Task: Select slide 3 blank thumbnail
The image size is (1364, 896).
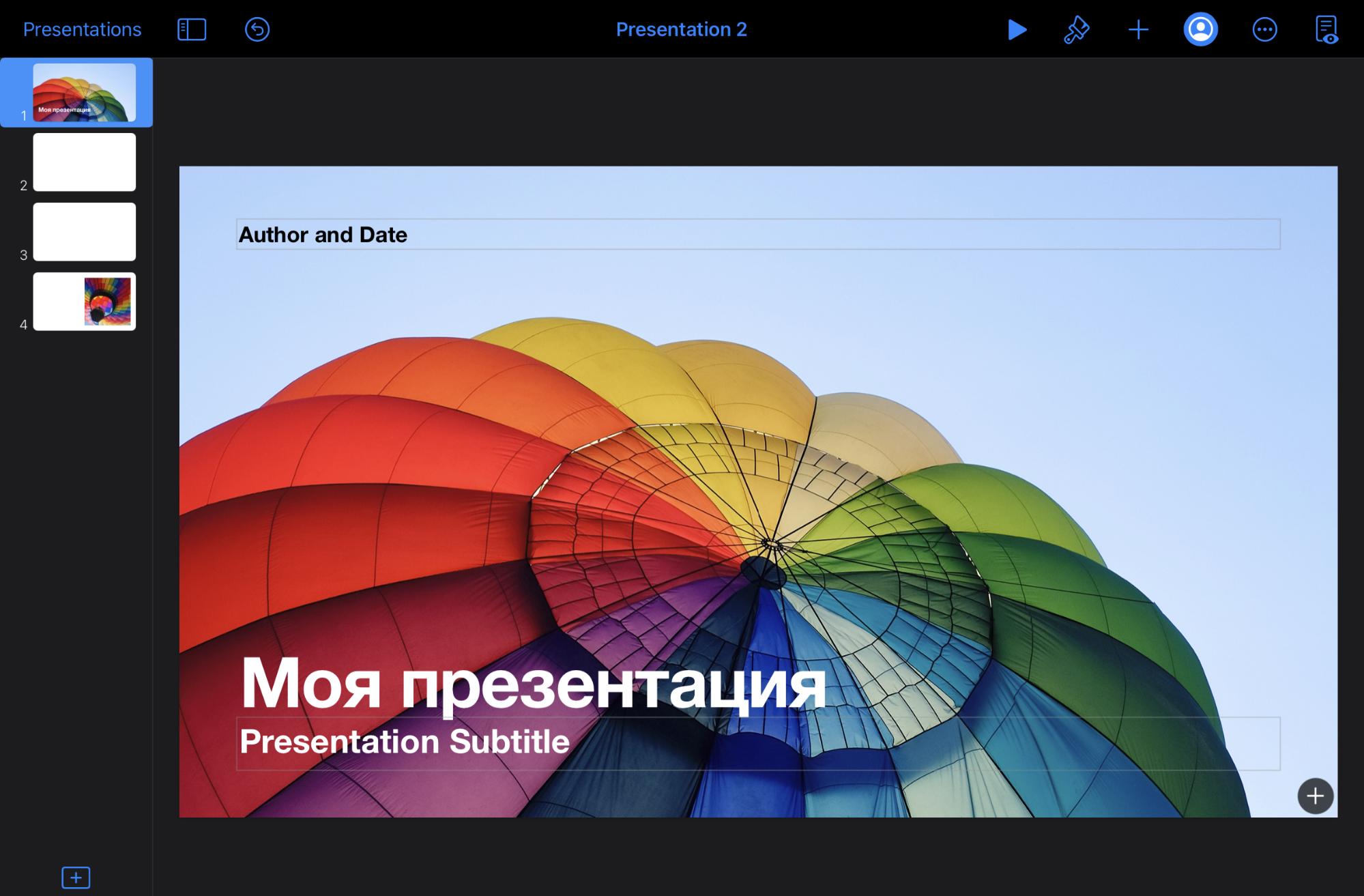Action: (85, 231)
